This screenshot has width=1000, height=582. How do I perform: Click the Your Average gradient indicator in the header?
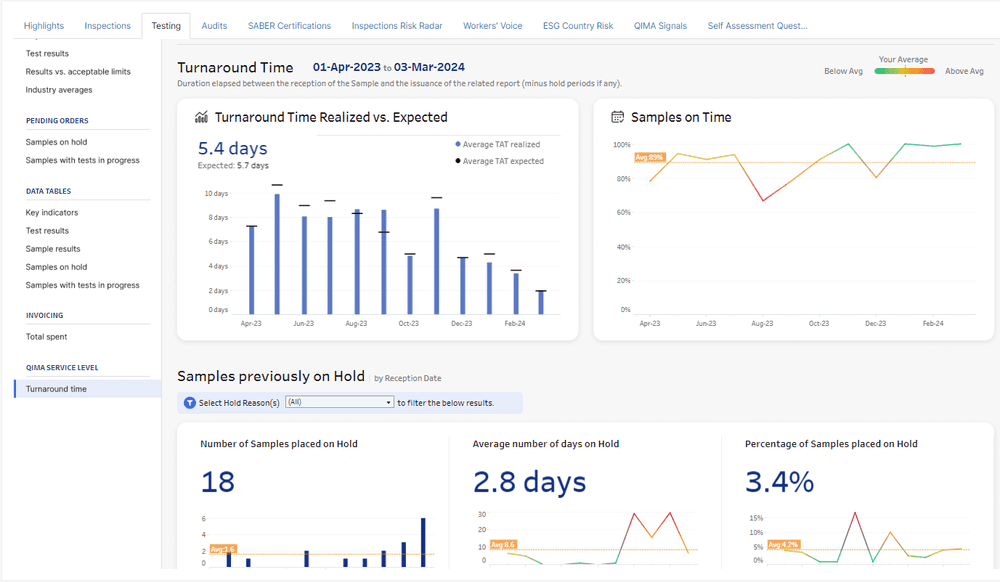pos(903,71)
